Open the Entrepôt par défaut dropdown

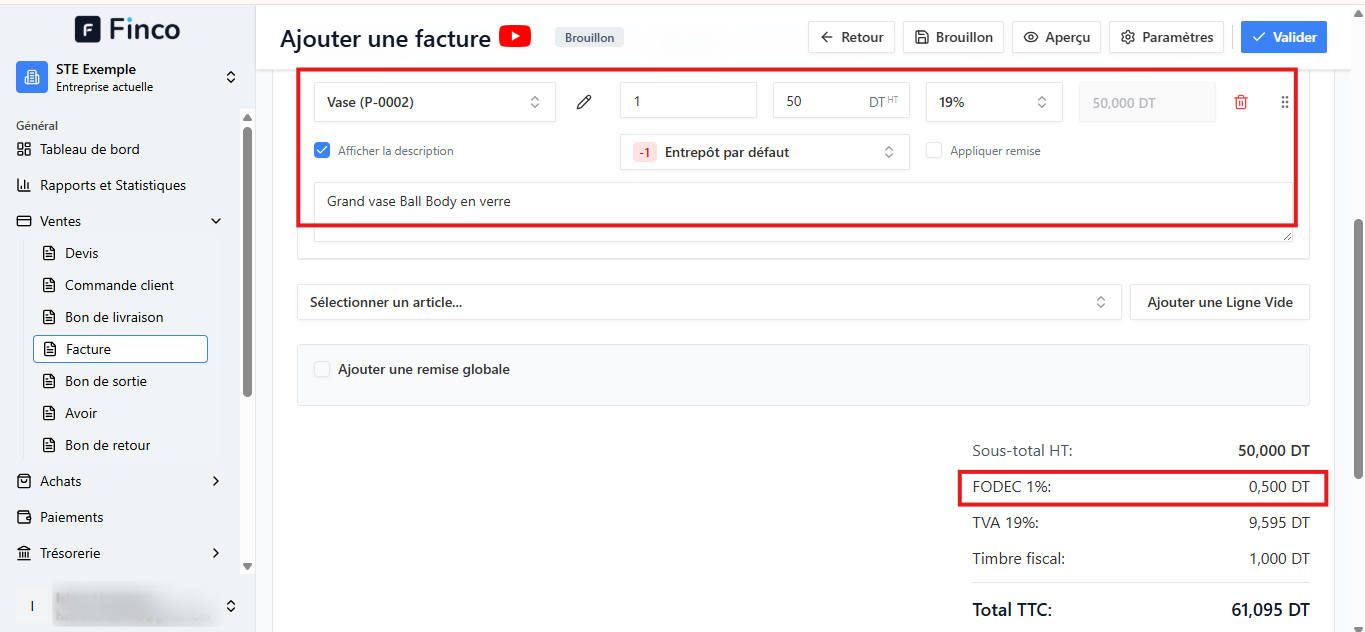pos(765,152)
